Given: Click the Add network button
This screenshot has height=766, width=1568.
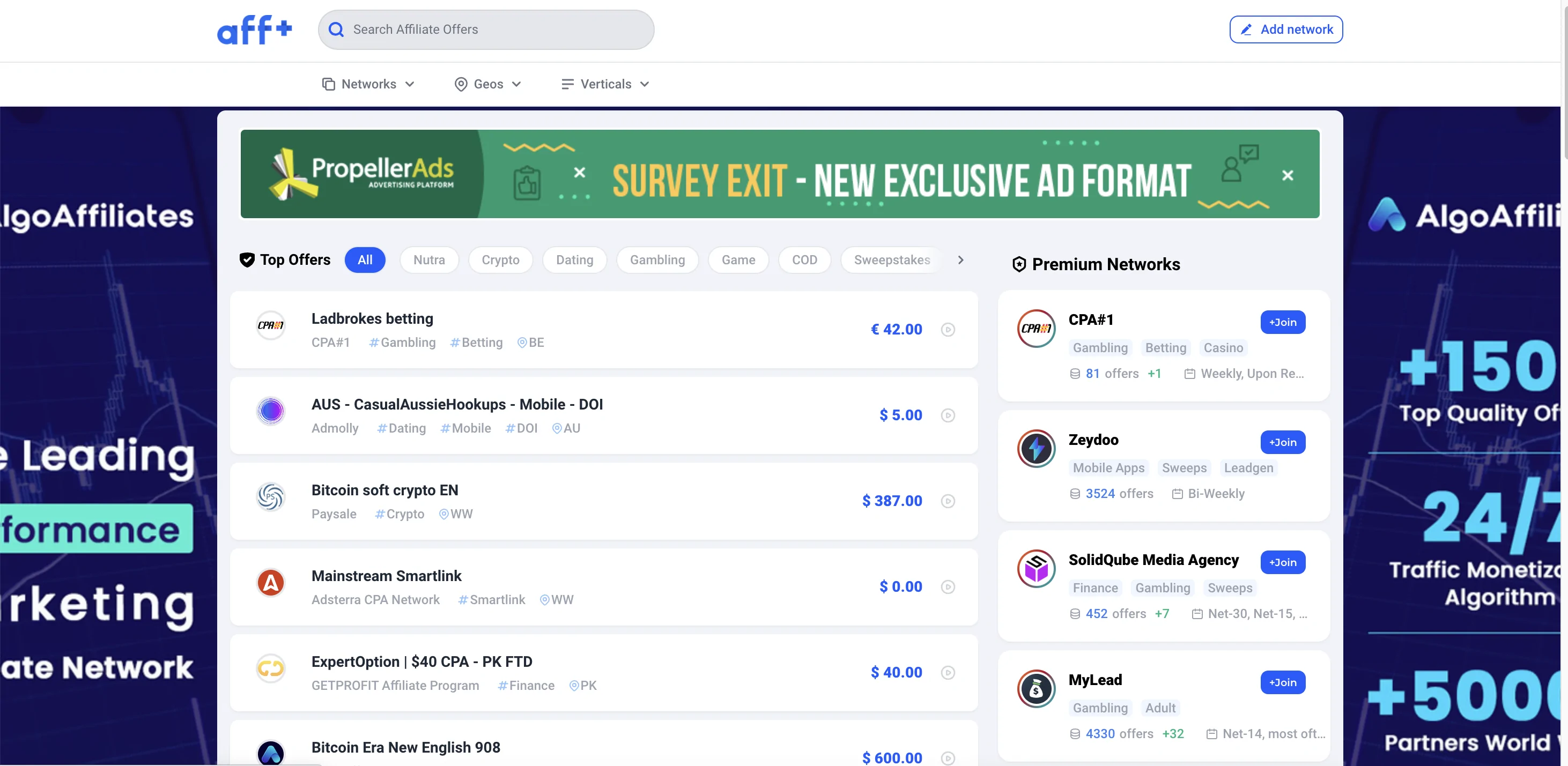Looking at the screenshot, I should 1285,29.
